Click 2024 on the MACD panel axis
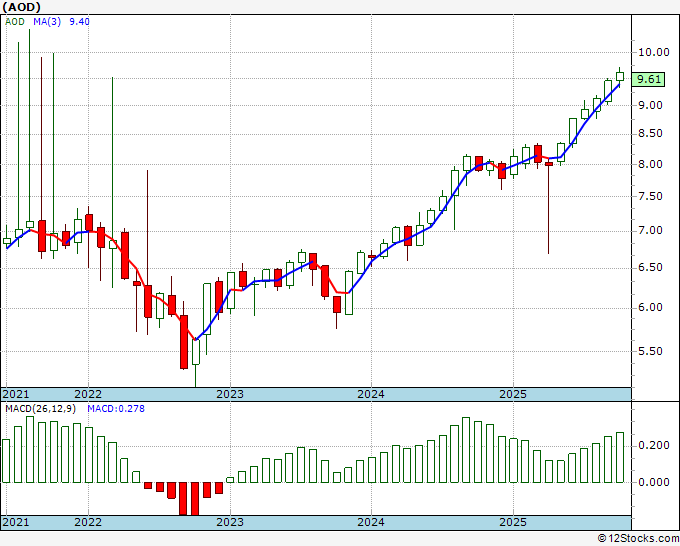680x546 pixels. [x=371, y=522]
